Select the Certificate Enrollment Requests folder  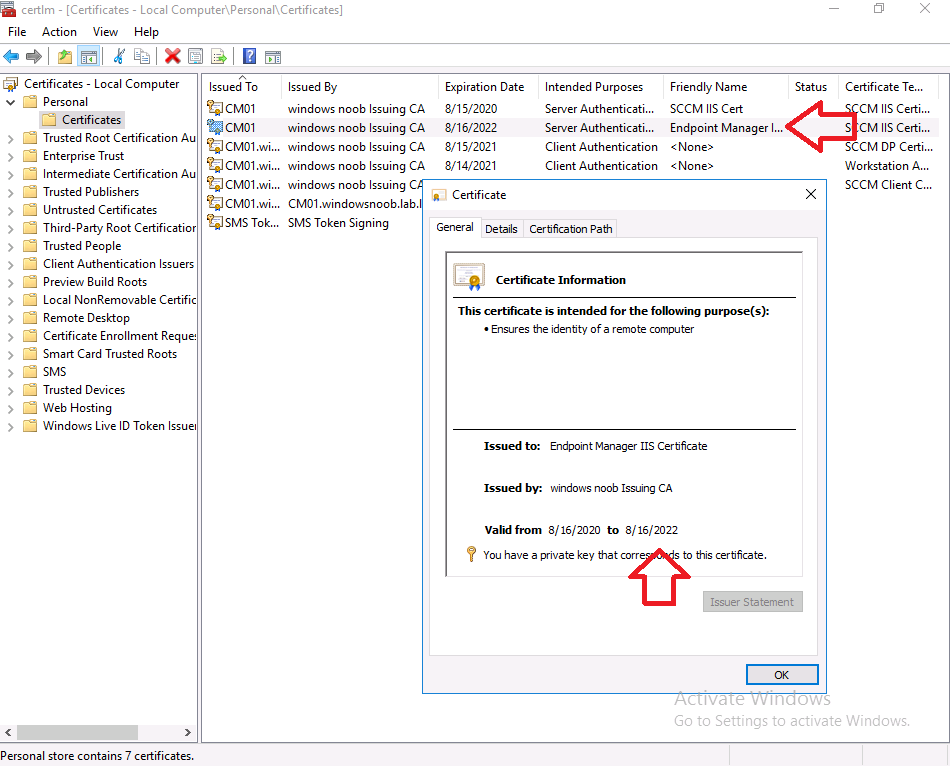tap(119, 336)
